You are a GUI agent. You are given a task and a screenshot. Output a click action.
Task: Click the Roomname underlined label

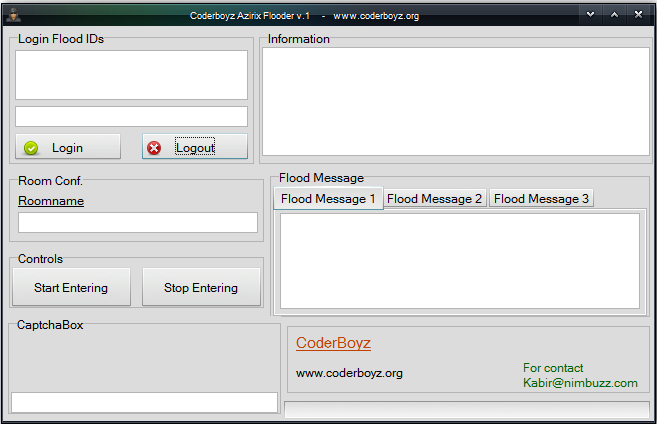click(x=51, y=201)
